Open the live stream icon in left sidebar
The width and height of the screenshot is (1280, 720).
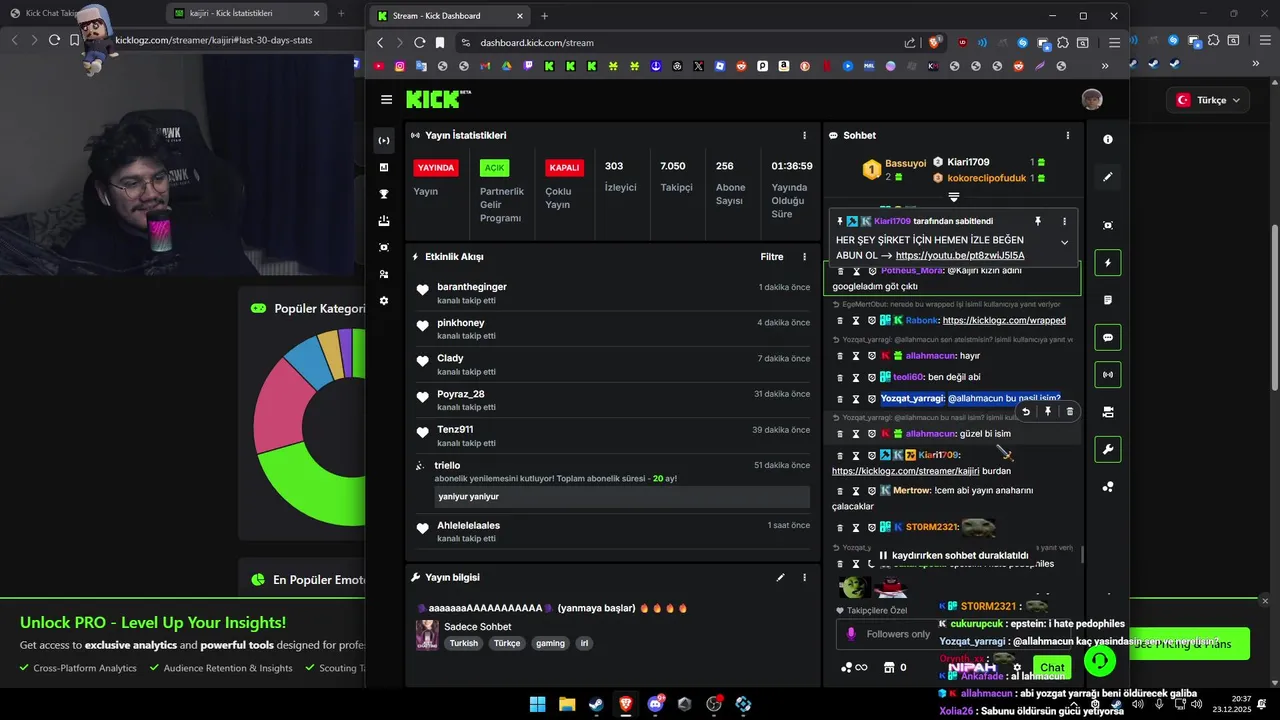(x=384, y=140)
